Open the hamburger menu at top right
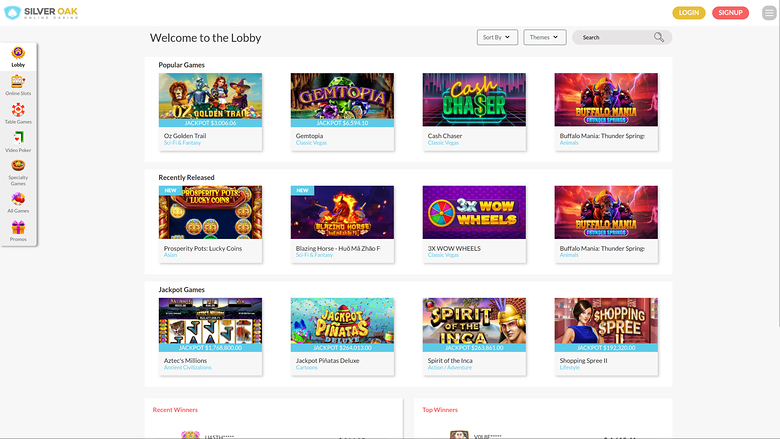 (x=768, y=13)
